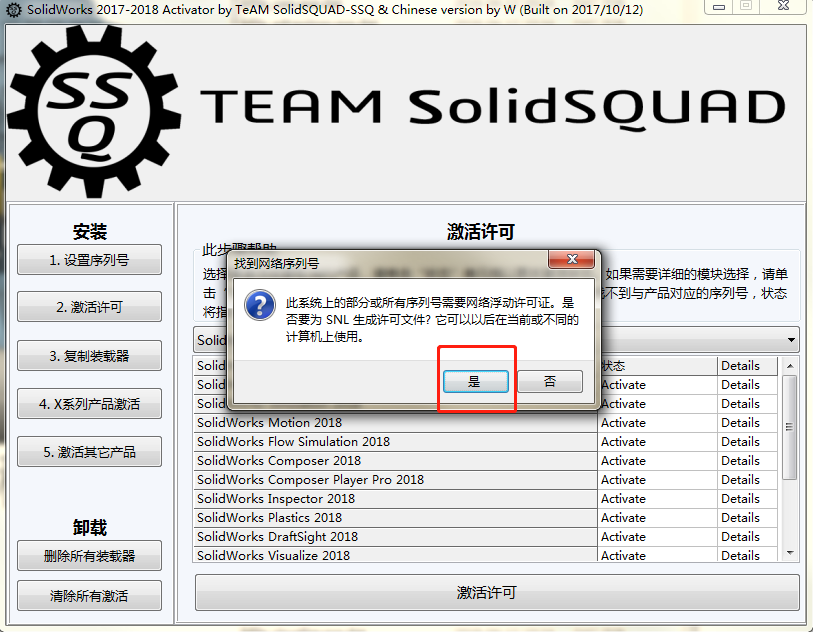Open step 5. 激活其它产品
Viewport: 813px width, 632px height.
(x=89, y=452)
